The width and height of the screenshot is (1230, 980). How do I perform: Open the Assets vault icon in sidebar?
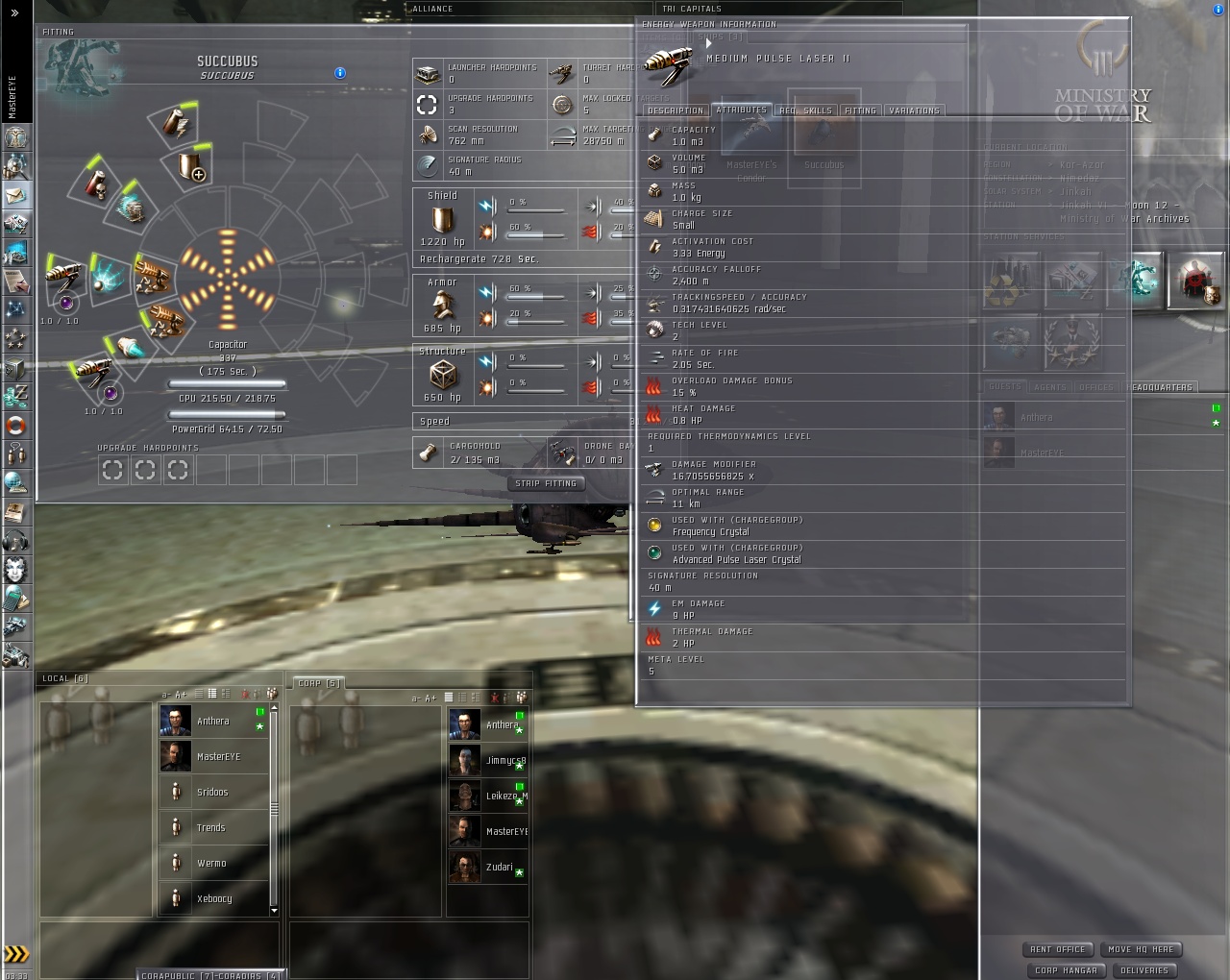coord(16,368)
